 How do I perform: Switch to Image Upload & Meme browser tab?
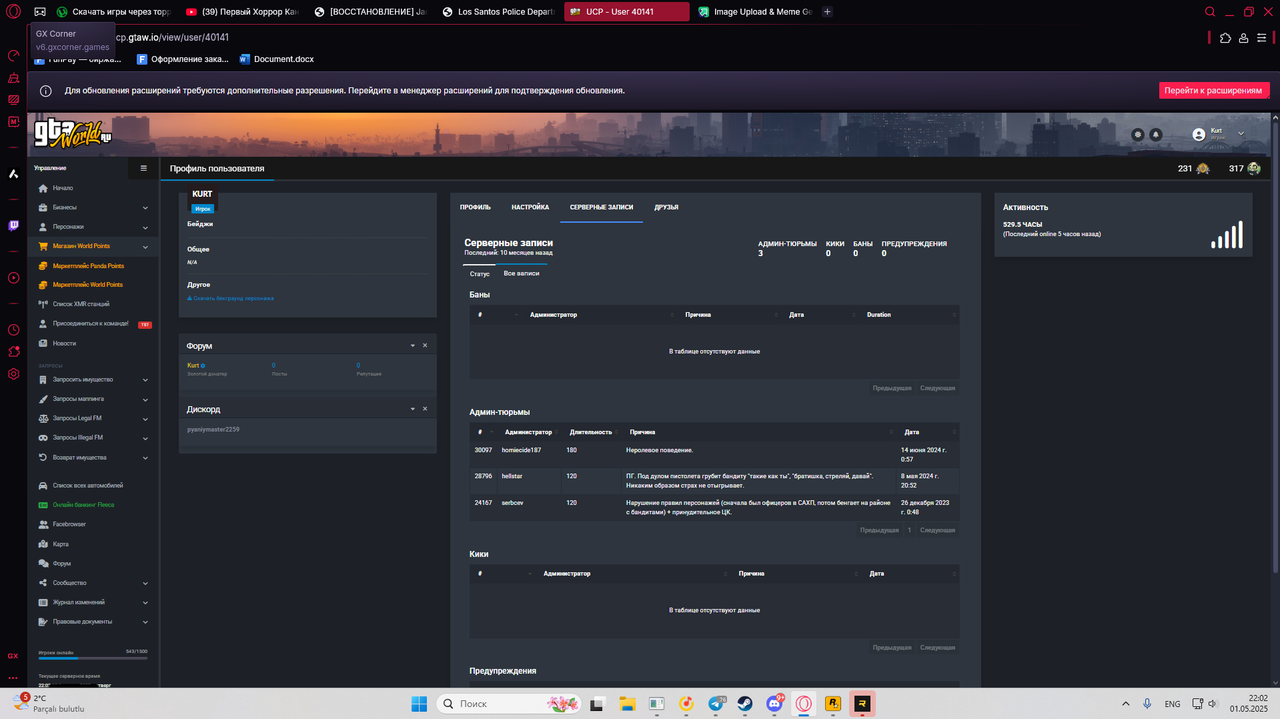coord(754,12)
